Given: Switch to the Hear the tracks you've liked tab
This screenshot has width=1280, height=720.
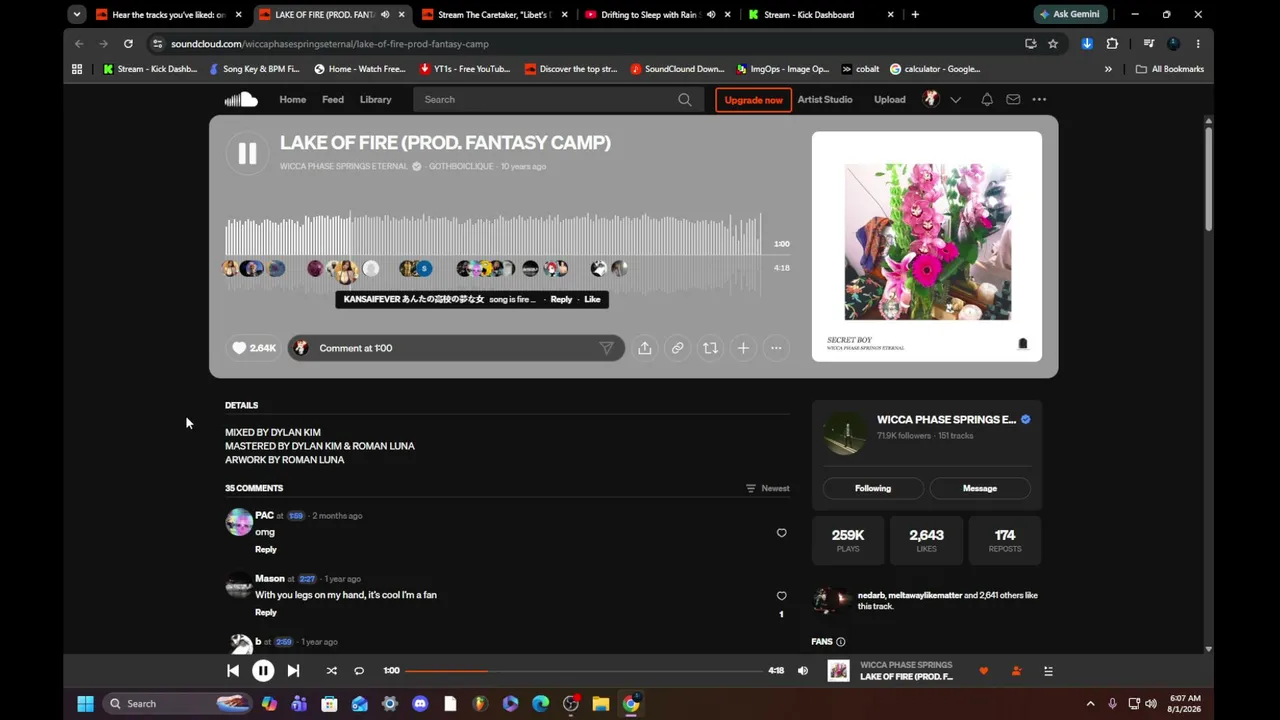Looking at the screenshot, I should pos(168,15).
